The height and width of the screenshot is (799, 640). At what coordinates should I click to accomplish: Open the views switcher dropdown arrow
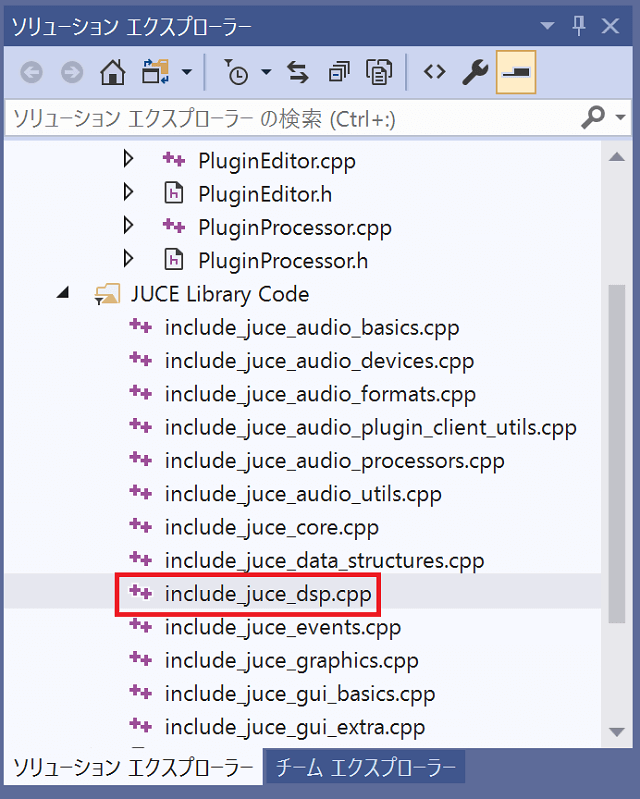point(187,72)
